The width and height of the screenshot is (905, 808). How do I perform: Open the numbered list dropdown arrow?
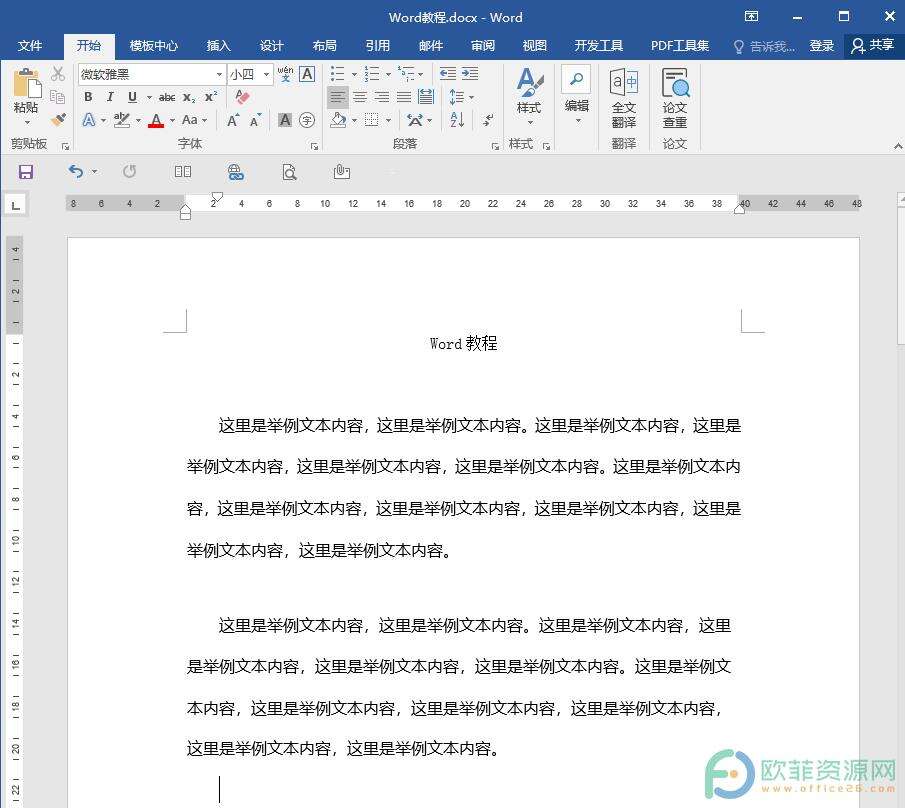tap(388, 74)
